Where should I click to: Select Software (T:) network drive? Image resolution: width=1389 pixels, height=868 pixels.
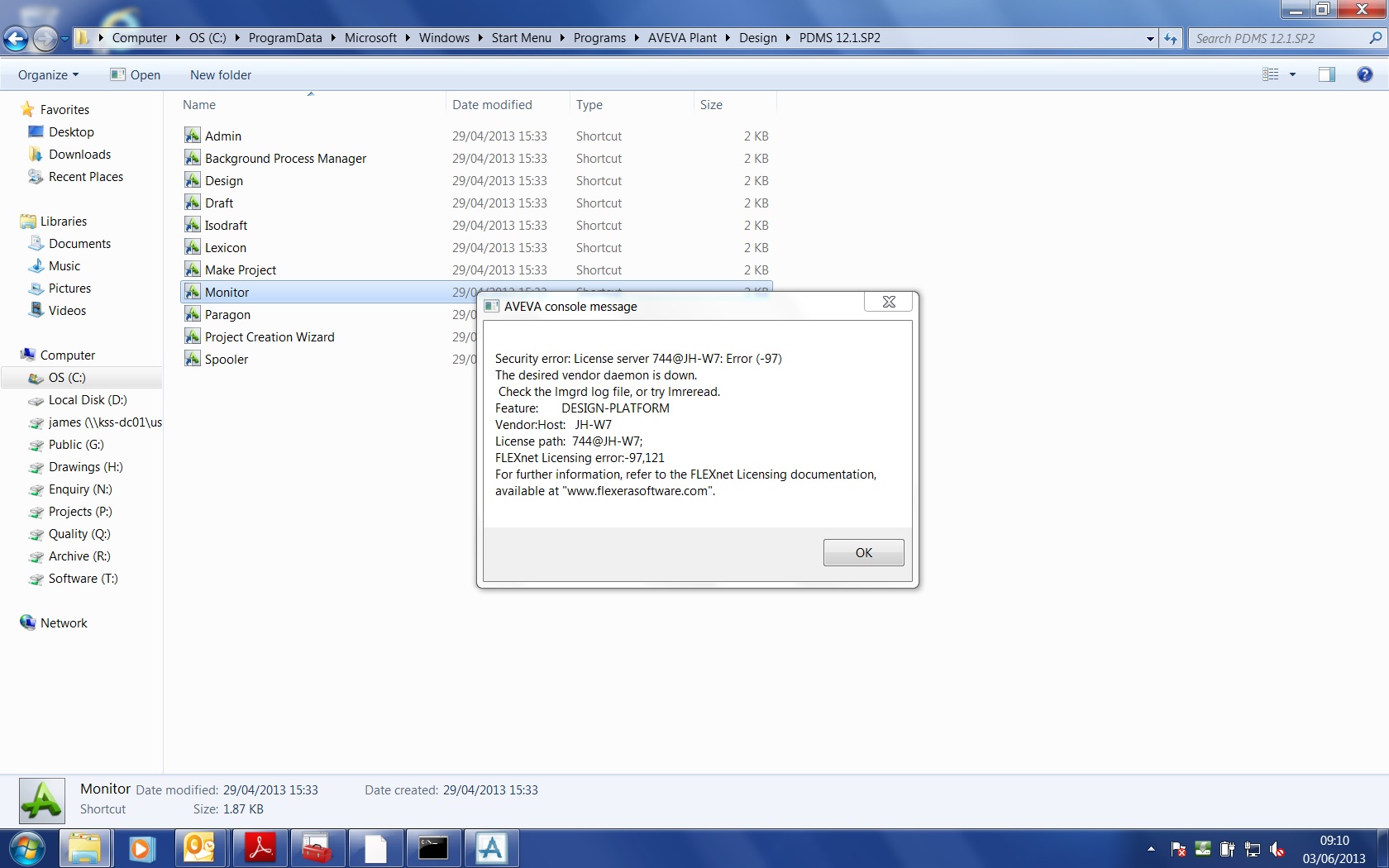pyautogui.click(x=83, y=578)
